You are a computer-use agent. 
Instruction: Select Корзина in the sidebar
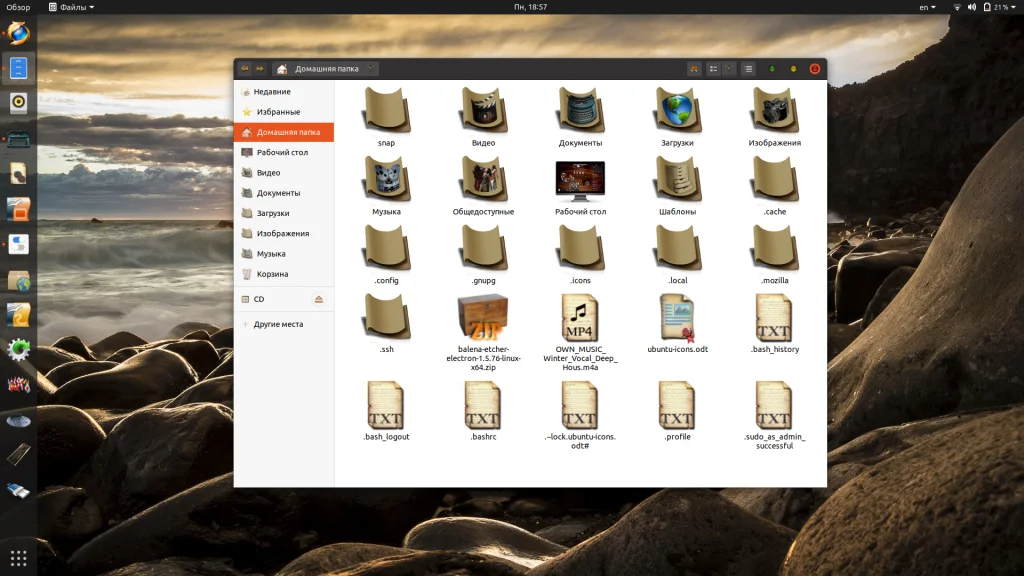[272, 274]
